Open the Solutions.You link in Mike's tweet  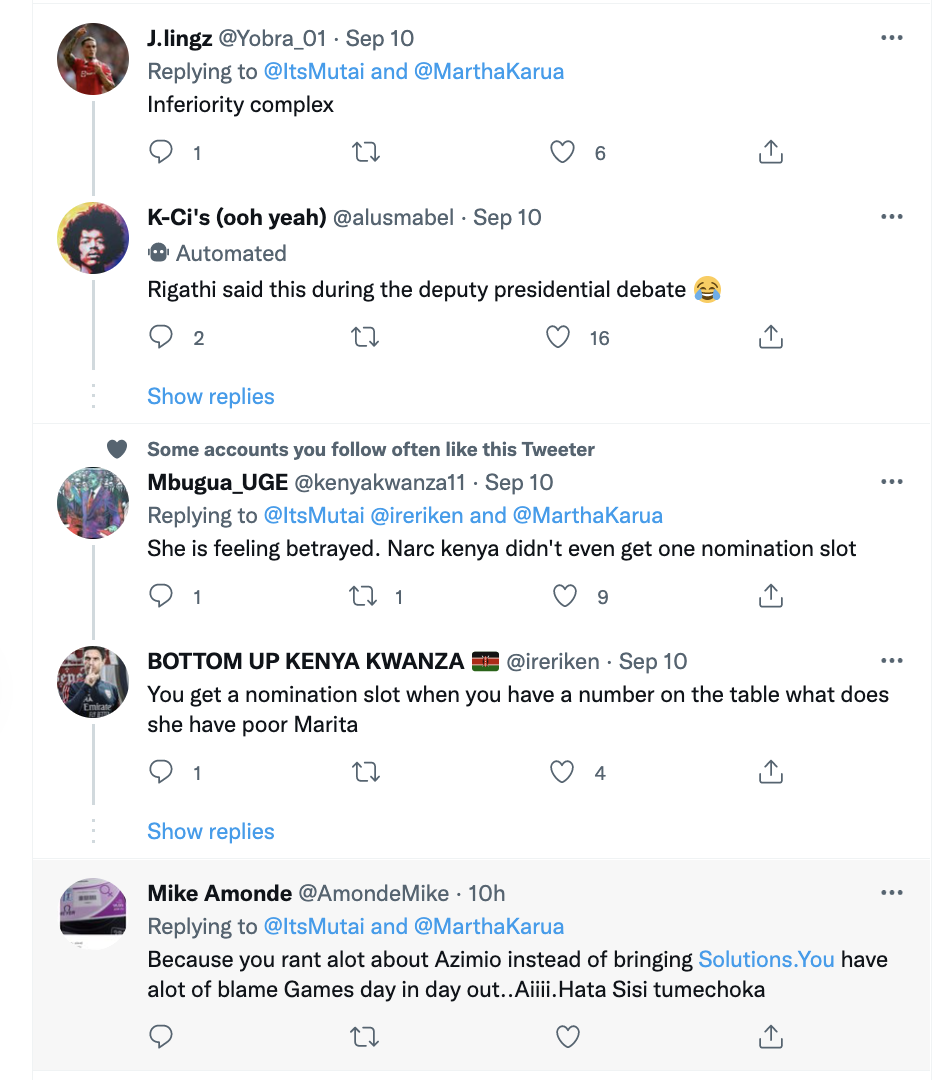(766, 959)
